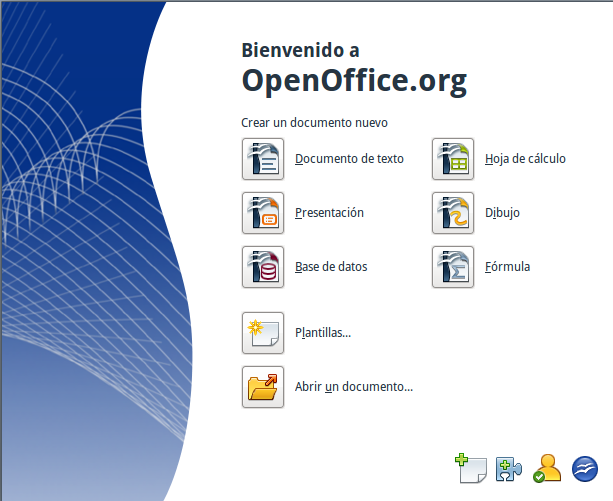Image resolution: width=613 pixels, height=501 pixels.
Task: Click the Fórmula label
Action: tap(507, 267)
